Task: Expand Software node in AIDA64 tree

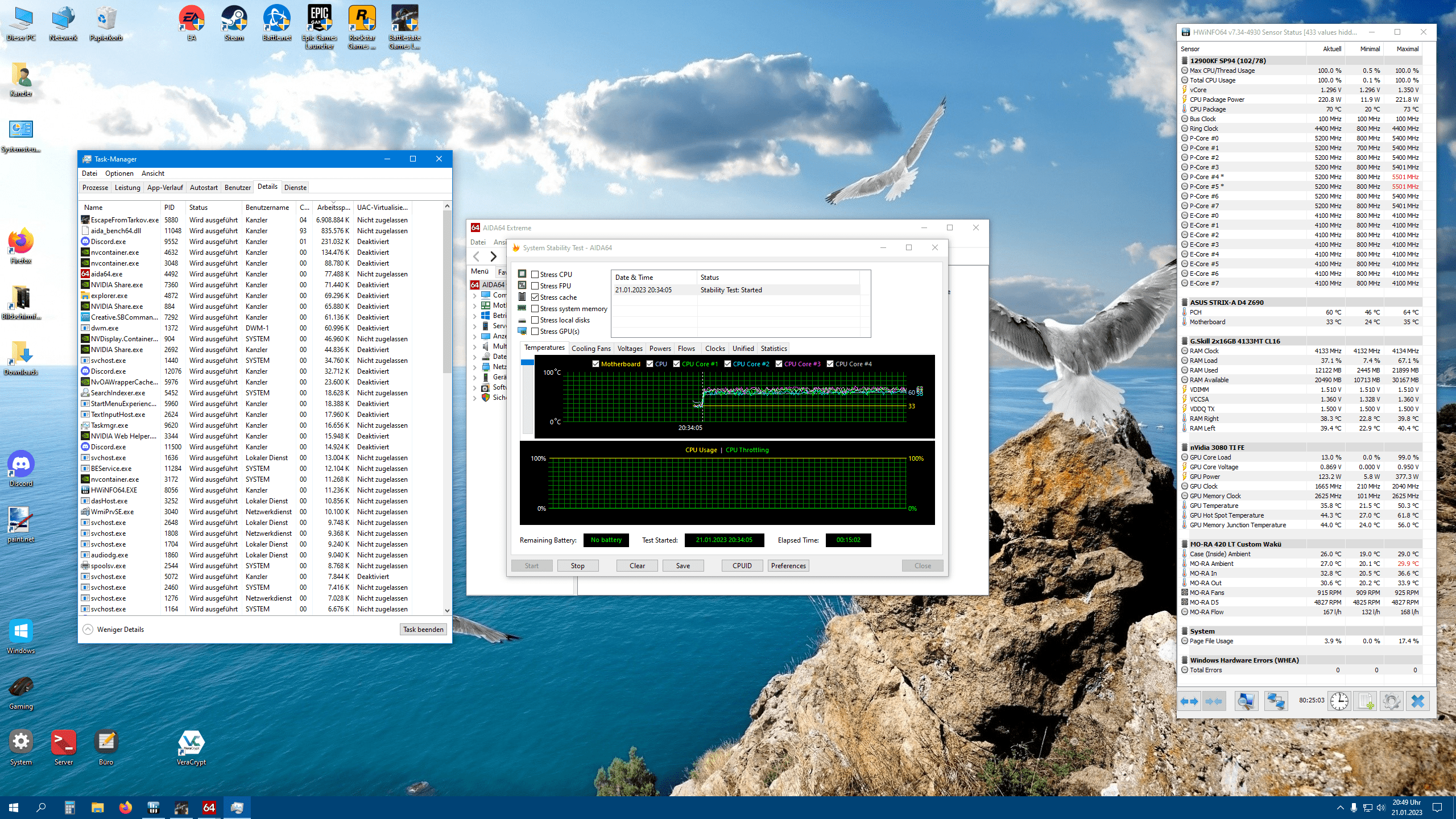Action: coord(474,387)
